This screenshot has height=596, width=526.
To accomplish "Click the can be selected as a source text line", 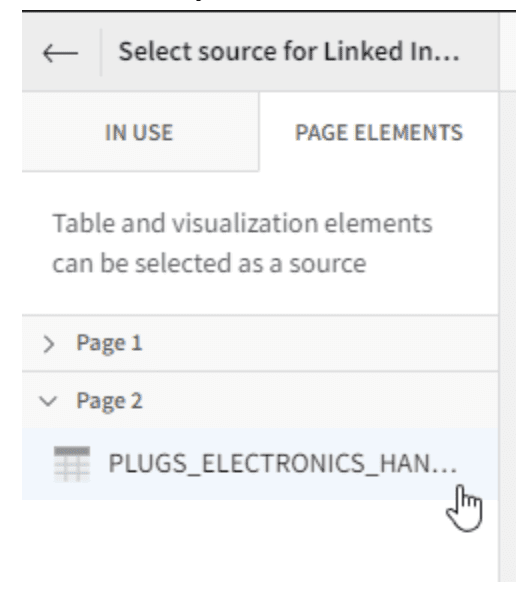I will coord(209,263).
